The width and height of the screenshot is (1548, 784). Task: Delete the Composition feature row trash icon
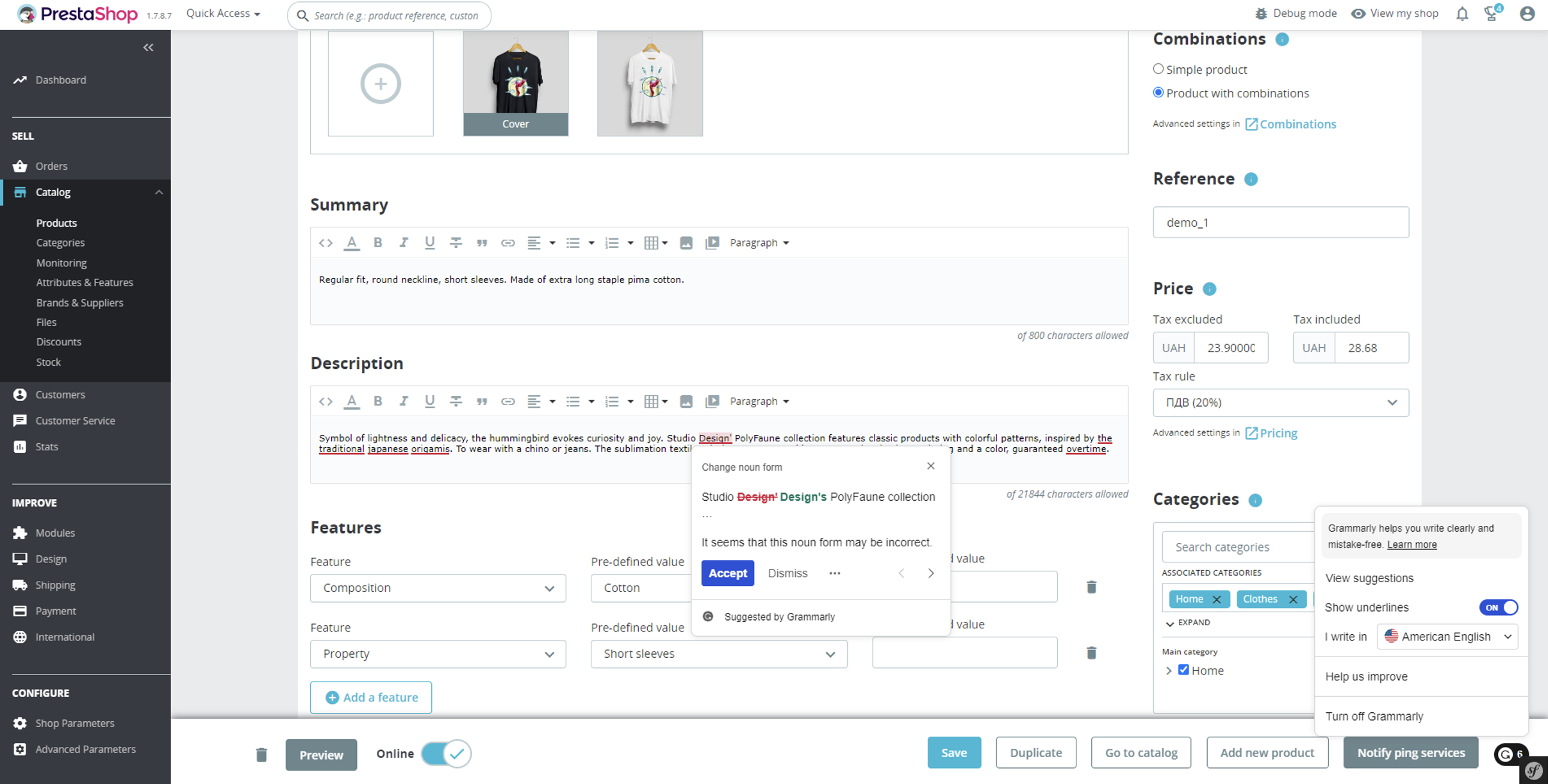click(x=1091, y=587)
